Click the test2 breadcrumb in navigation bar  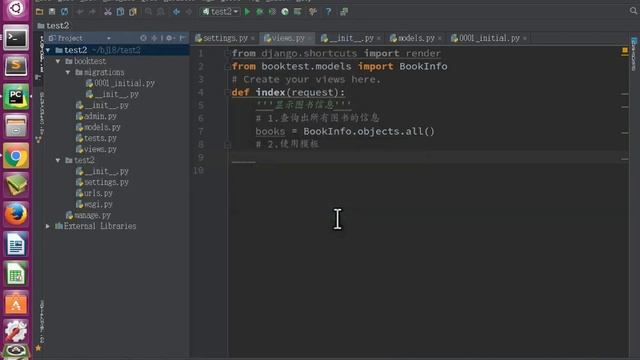coord(53,26)
